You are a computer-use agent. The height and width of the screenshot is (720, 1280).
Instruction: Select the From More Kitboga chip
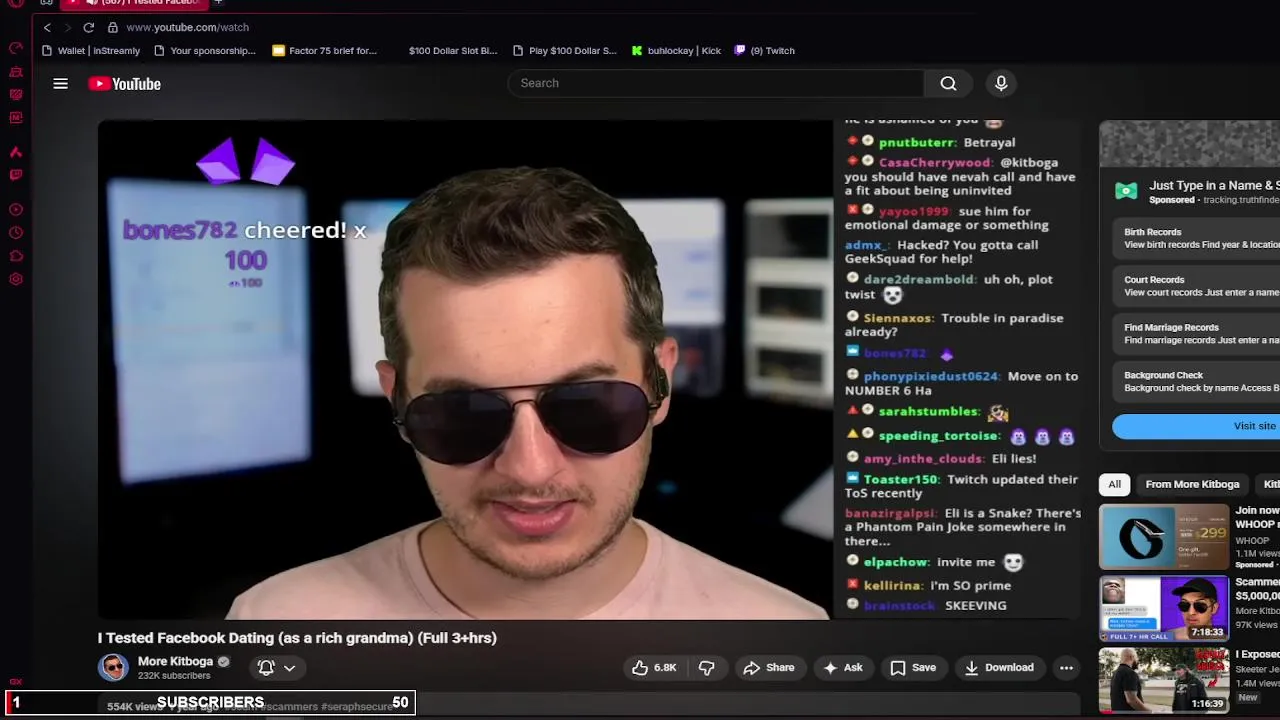click(1192, 485)
